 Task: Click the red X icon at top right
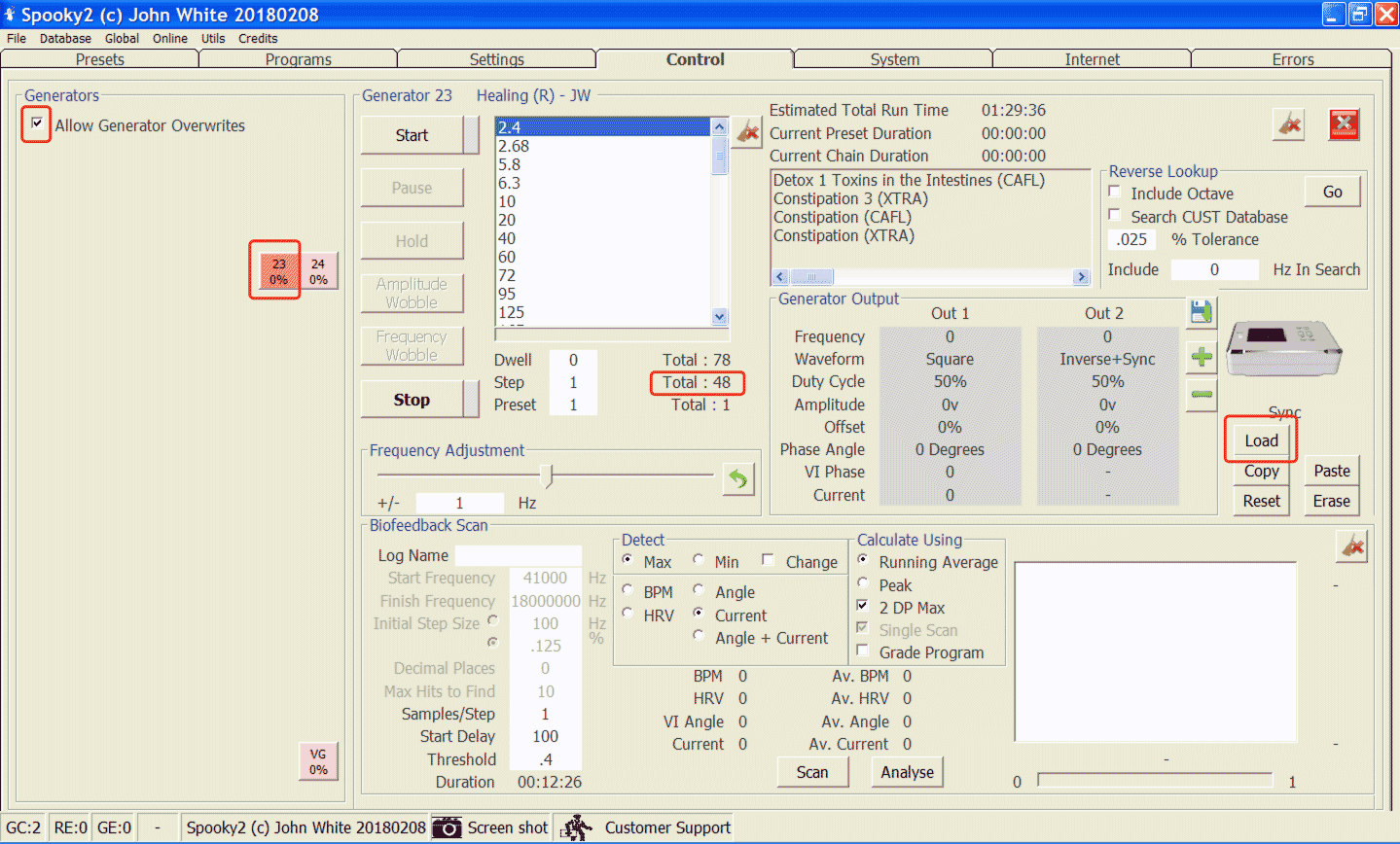(x=1344, y=124)
